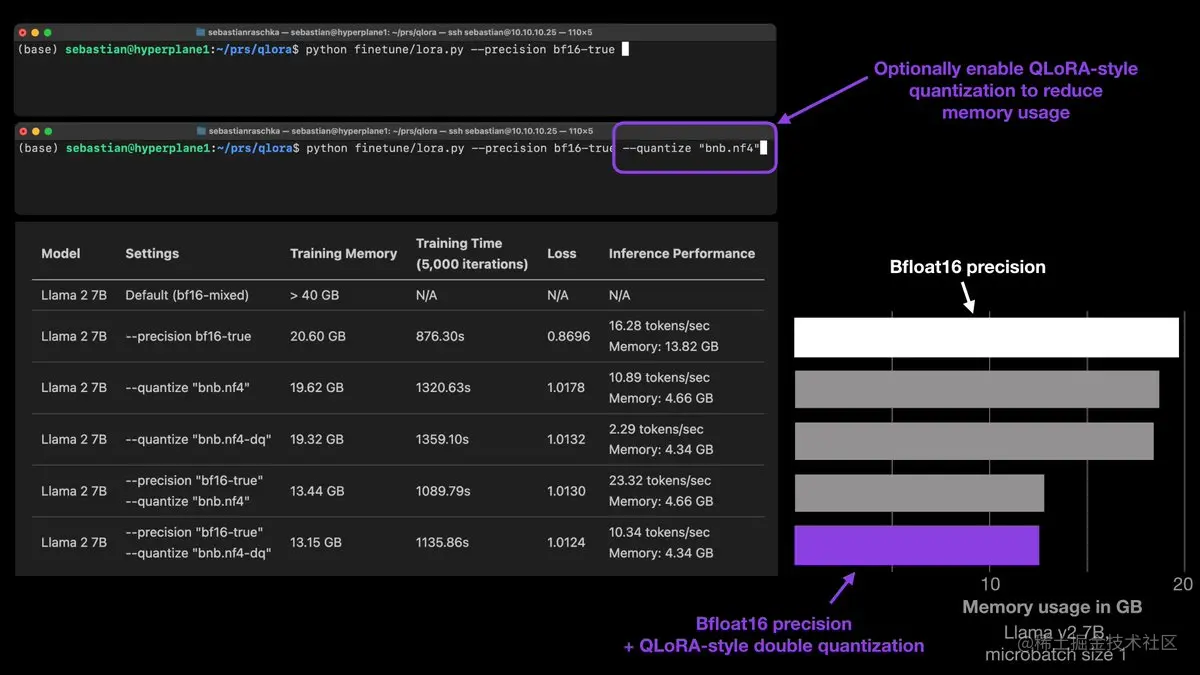Minimize the terminal running only --precision bf16-true
1200x675 pixels.
(x=35, y=33)
